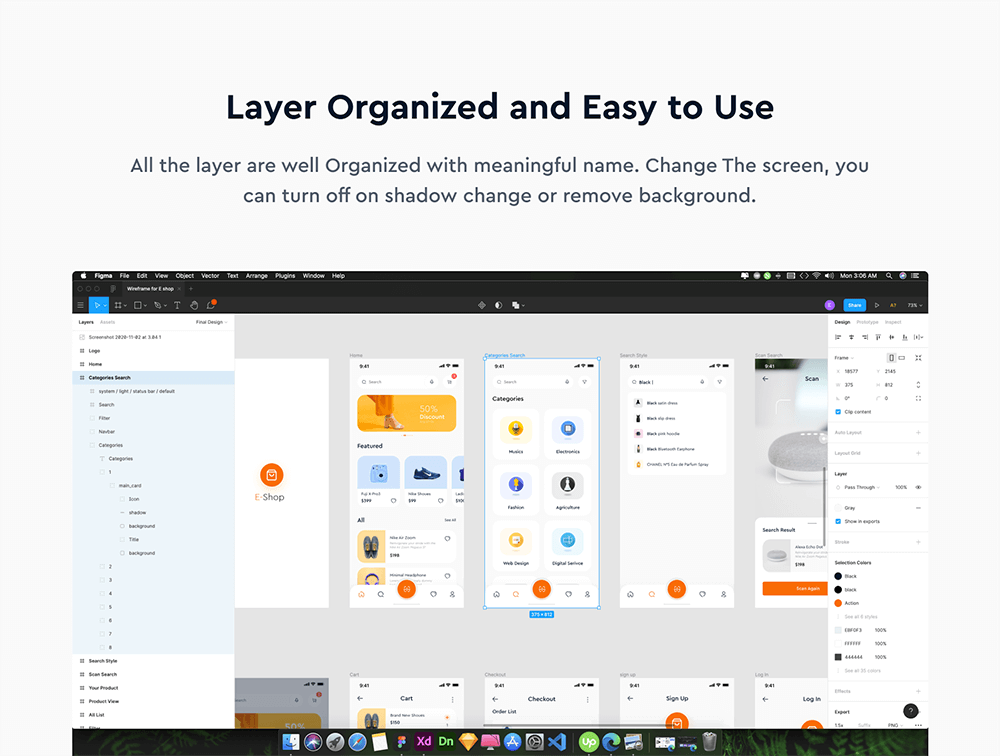Open the help question mark button
This screenshot has height=756, width=1000.
tap(911, 711)
